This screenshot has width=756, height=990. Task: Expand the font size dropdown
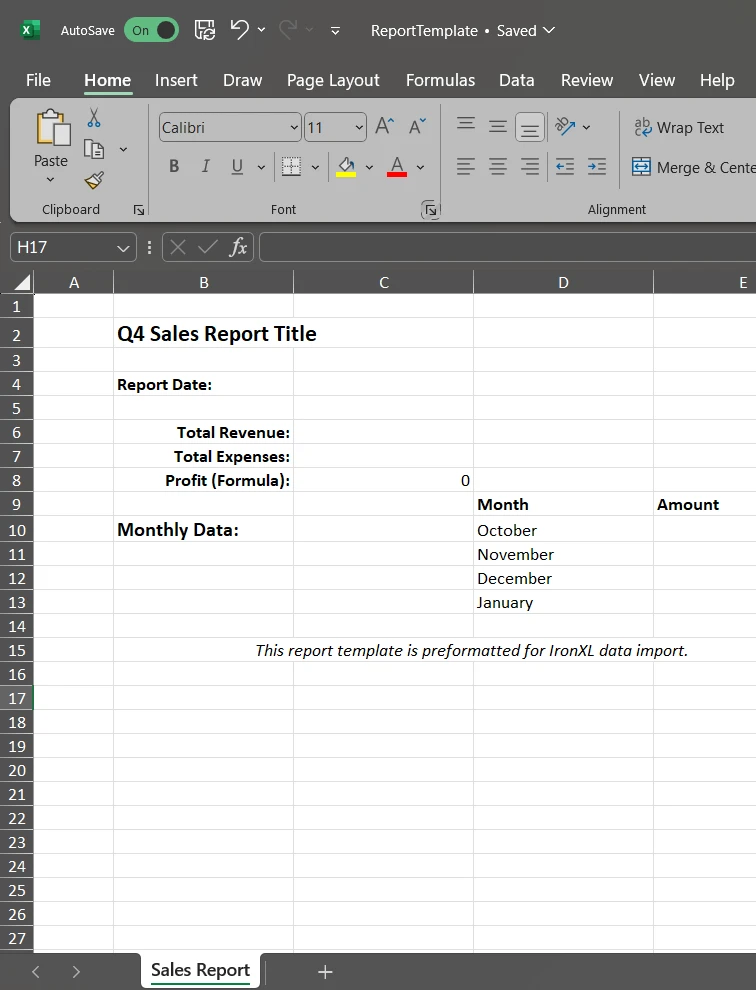359,127
